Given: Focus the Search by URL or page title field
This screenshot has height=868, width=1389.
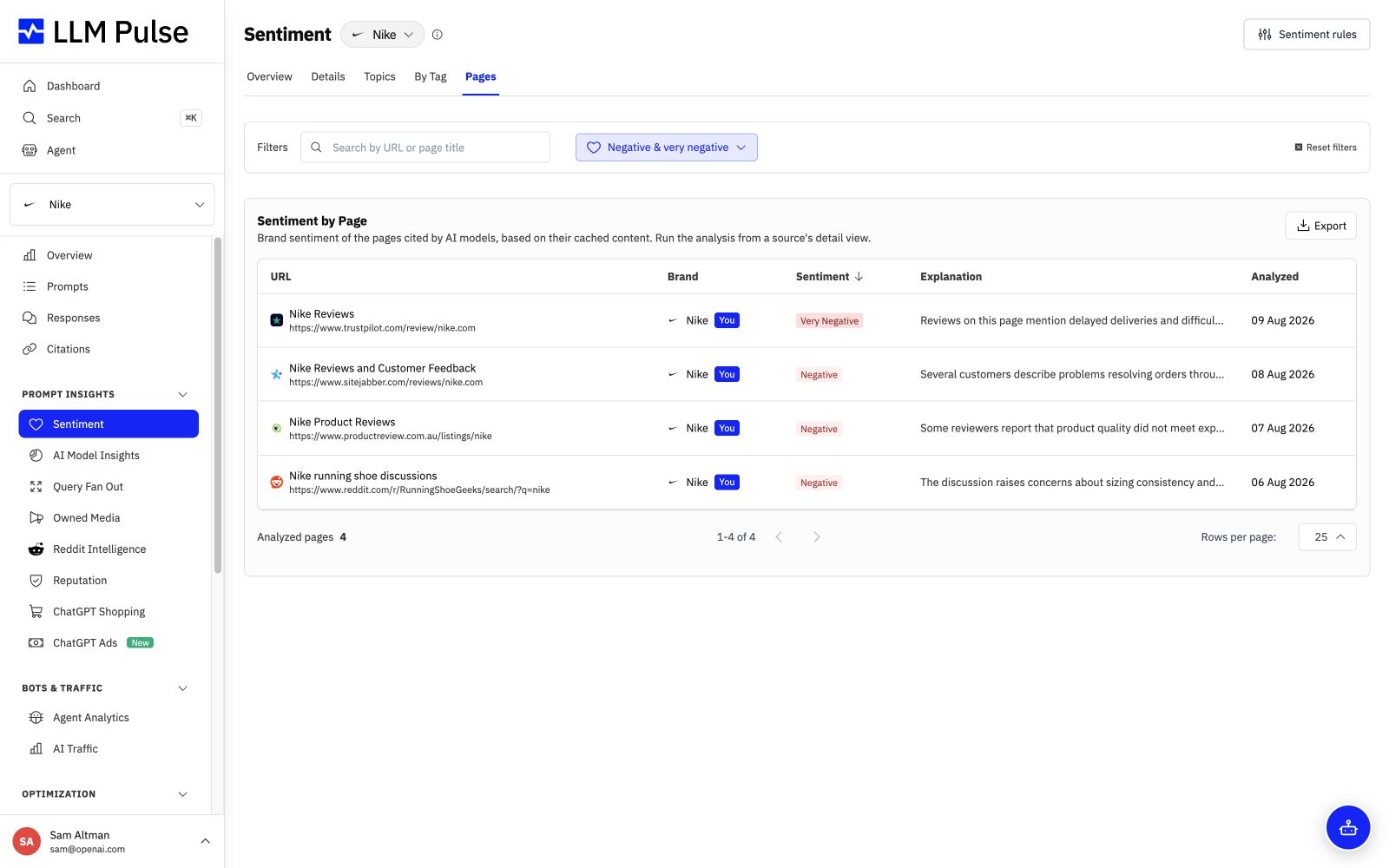Looking at the screenshot, I should [x=425, y=148].
